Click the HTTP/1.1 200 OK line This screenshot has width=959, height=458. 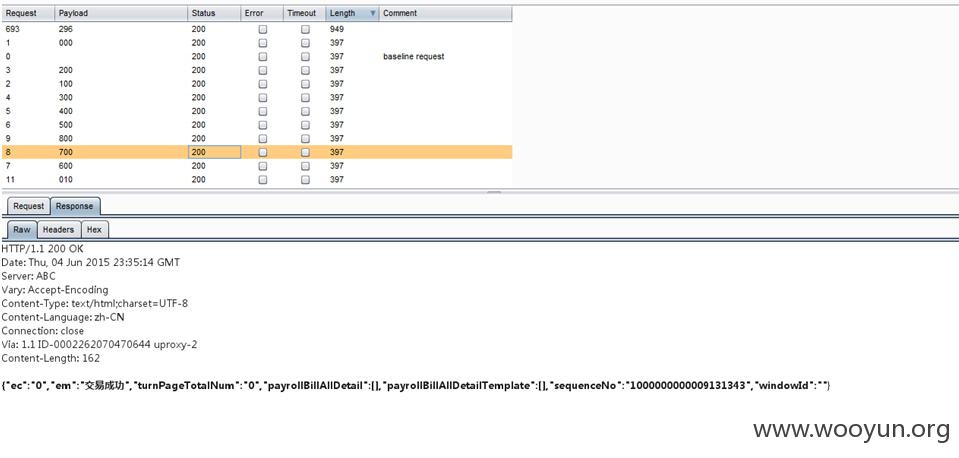(42, 249)
